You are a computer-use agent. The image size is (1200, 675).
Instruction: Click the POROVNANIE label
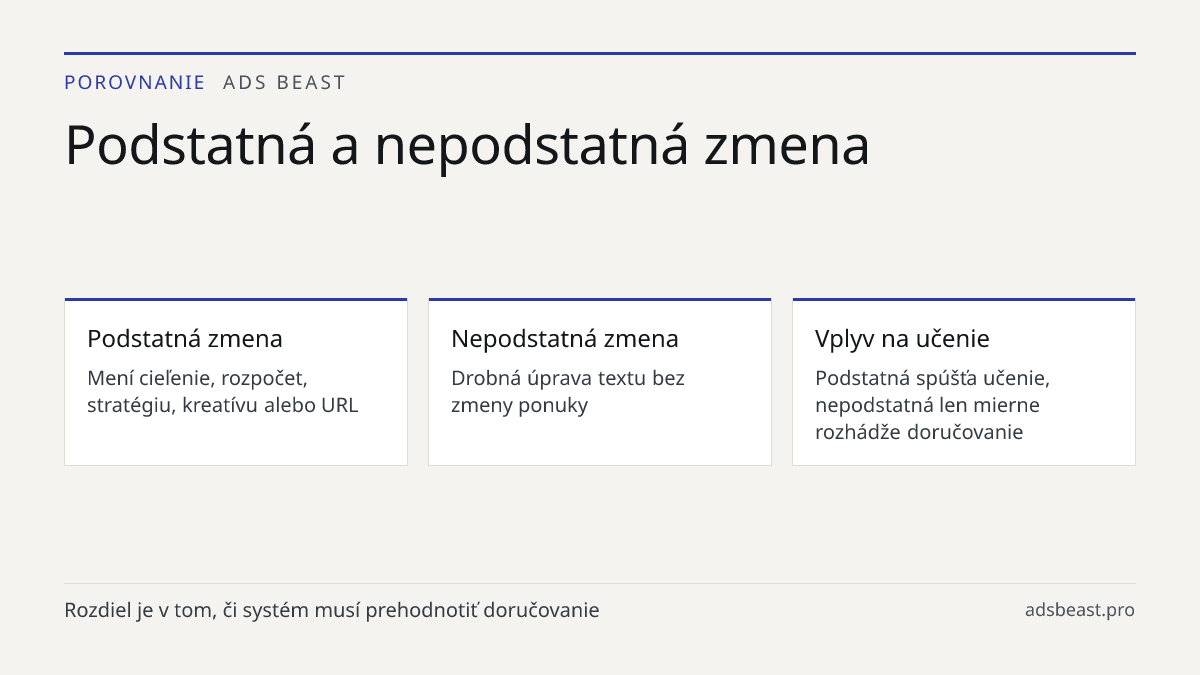click(134, 83)
